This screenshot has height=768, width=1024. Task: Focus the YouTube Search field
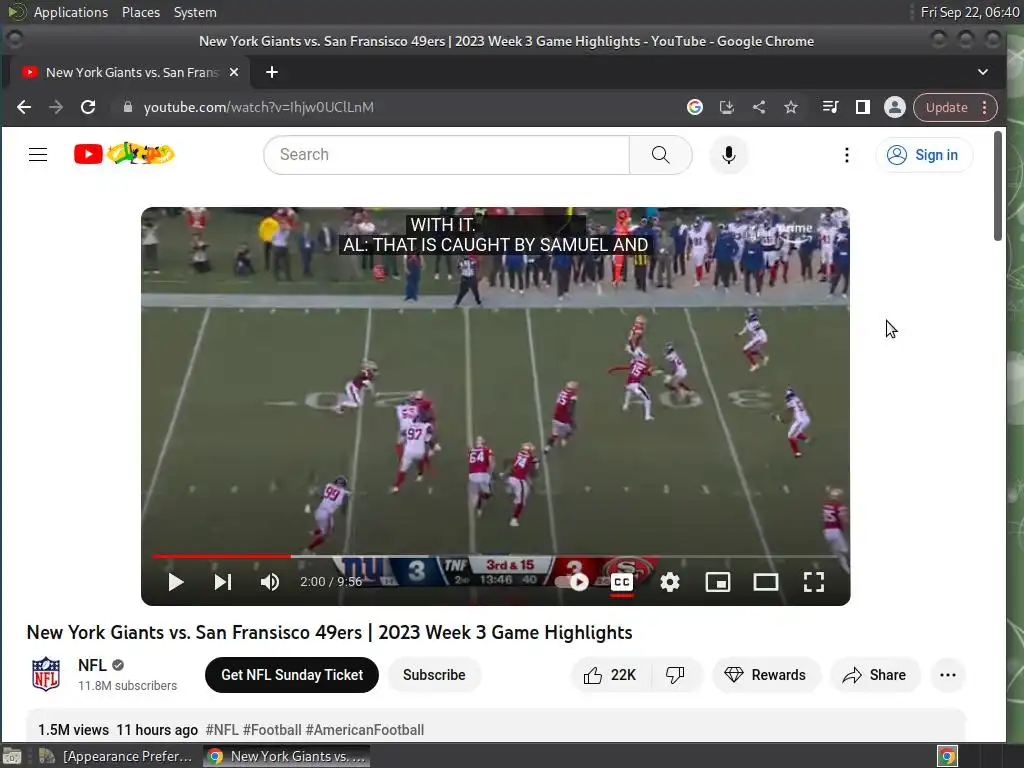[446, 155]
